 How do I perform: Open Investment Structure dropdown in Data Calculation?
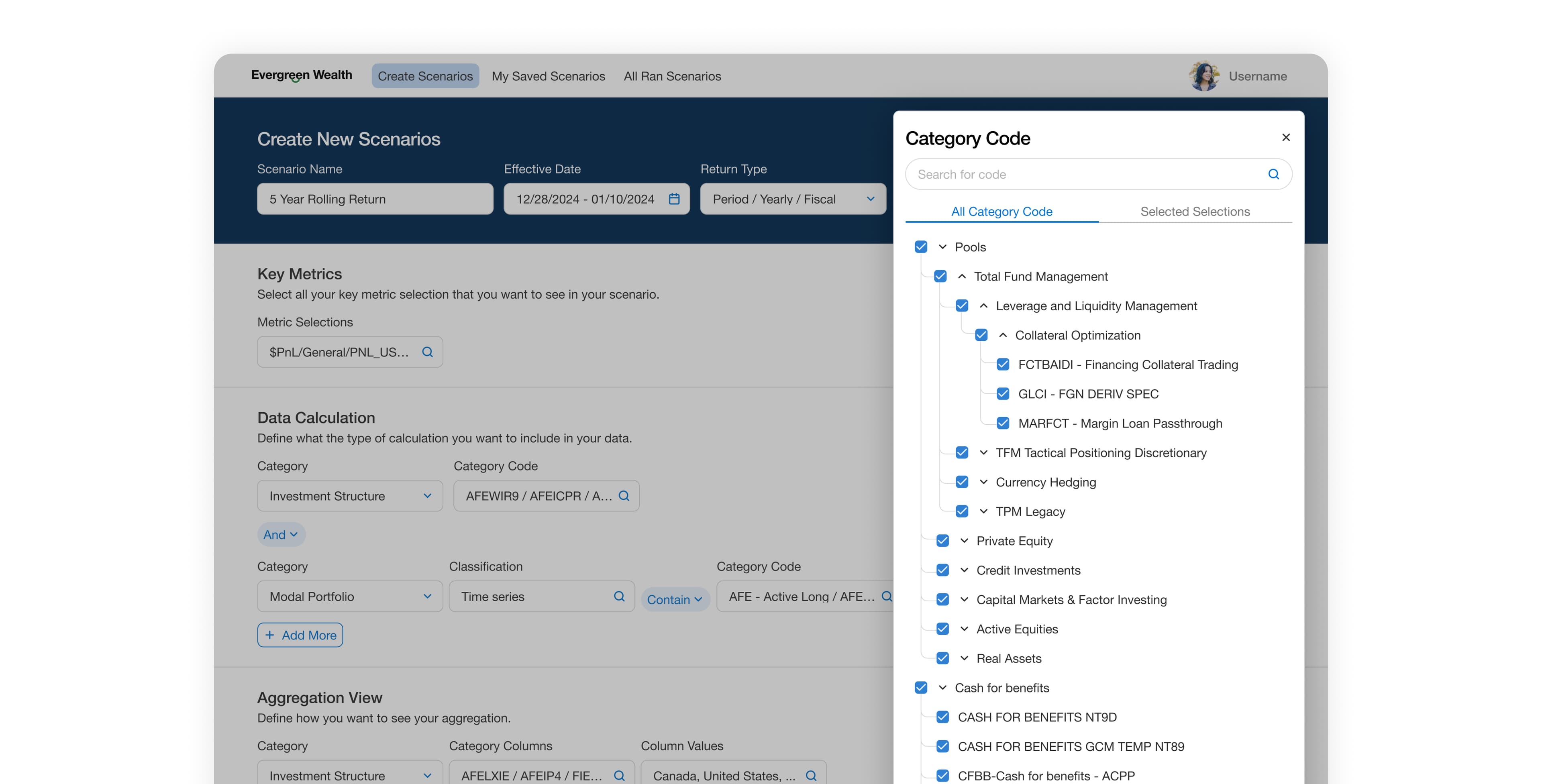click(350, 495)
